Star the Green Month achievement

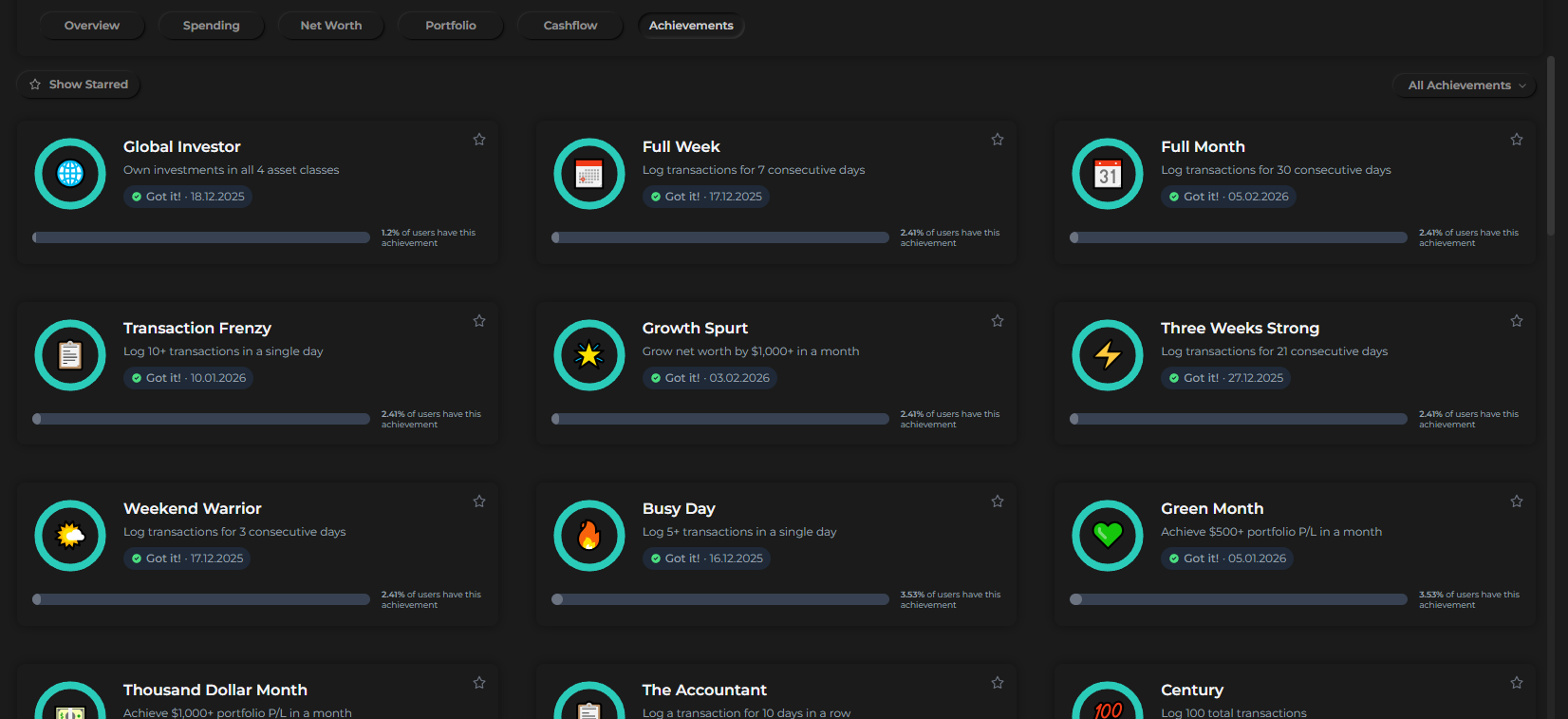(x=1517, y=501)
